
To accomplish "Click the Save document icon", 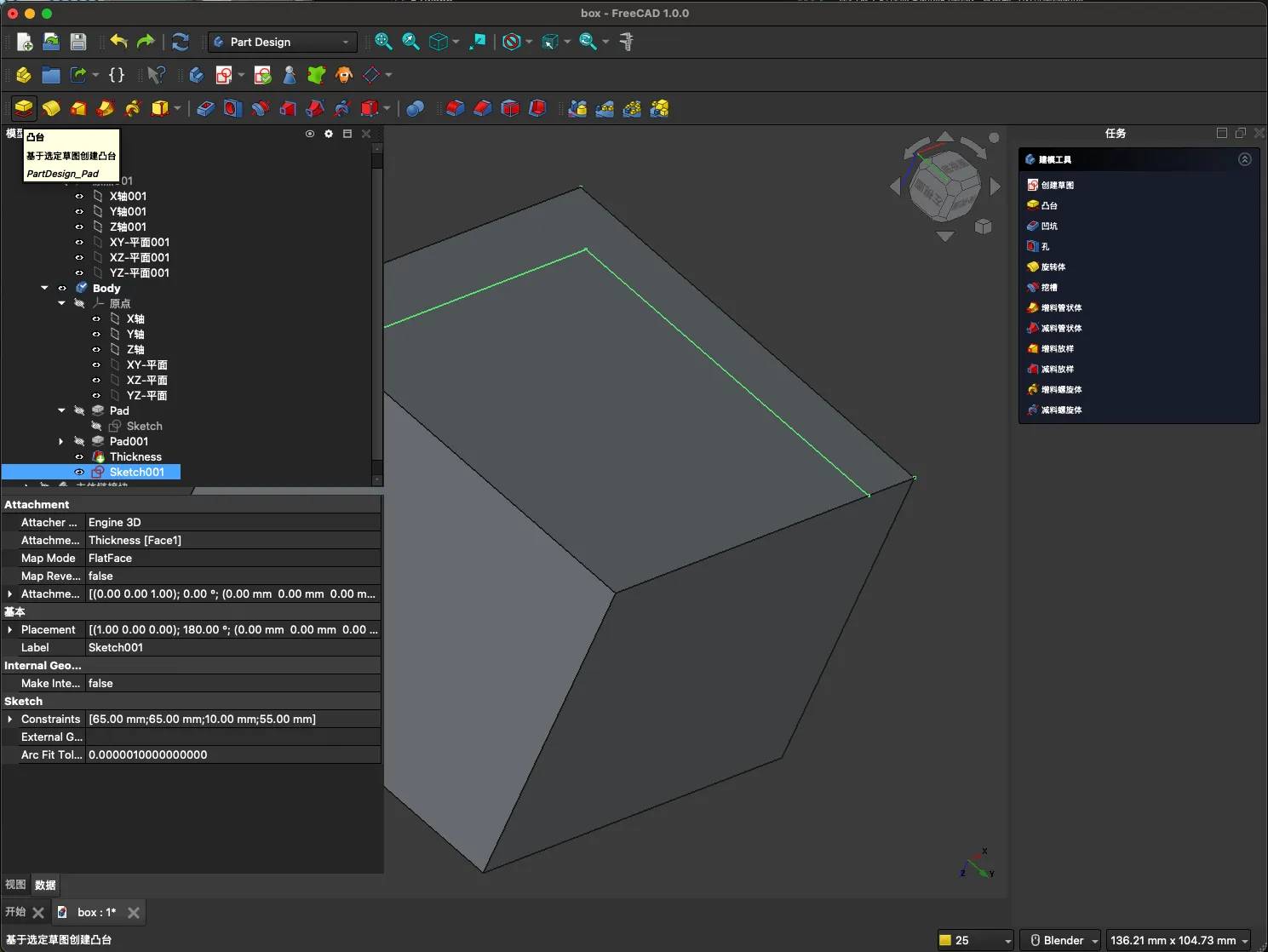I will coord(78,42).
